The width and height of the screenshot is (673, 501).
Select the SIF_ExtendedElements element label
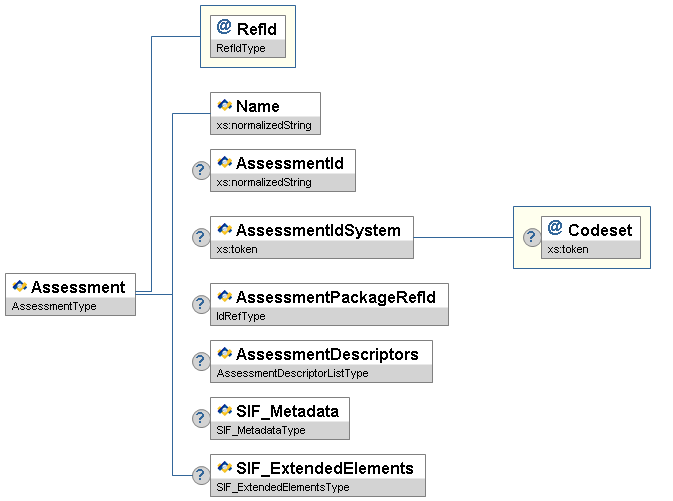(324, 468)
